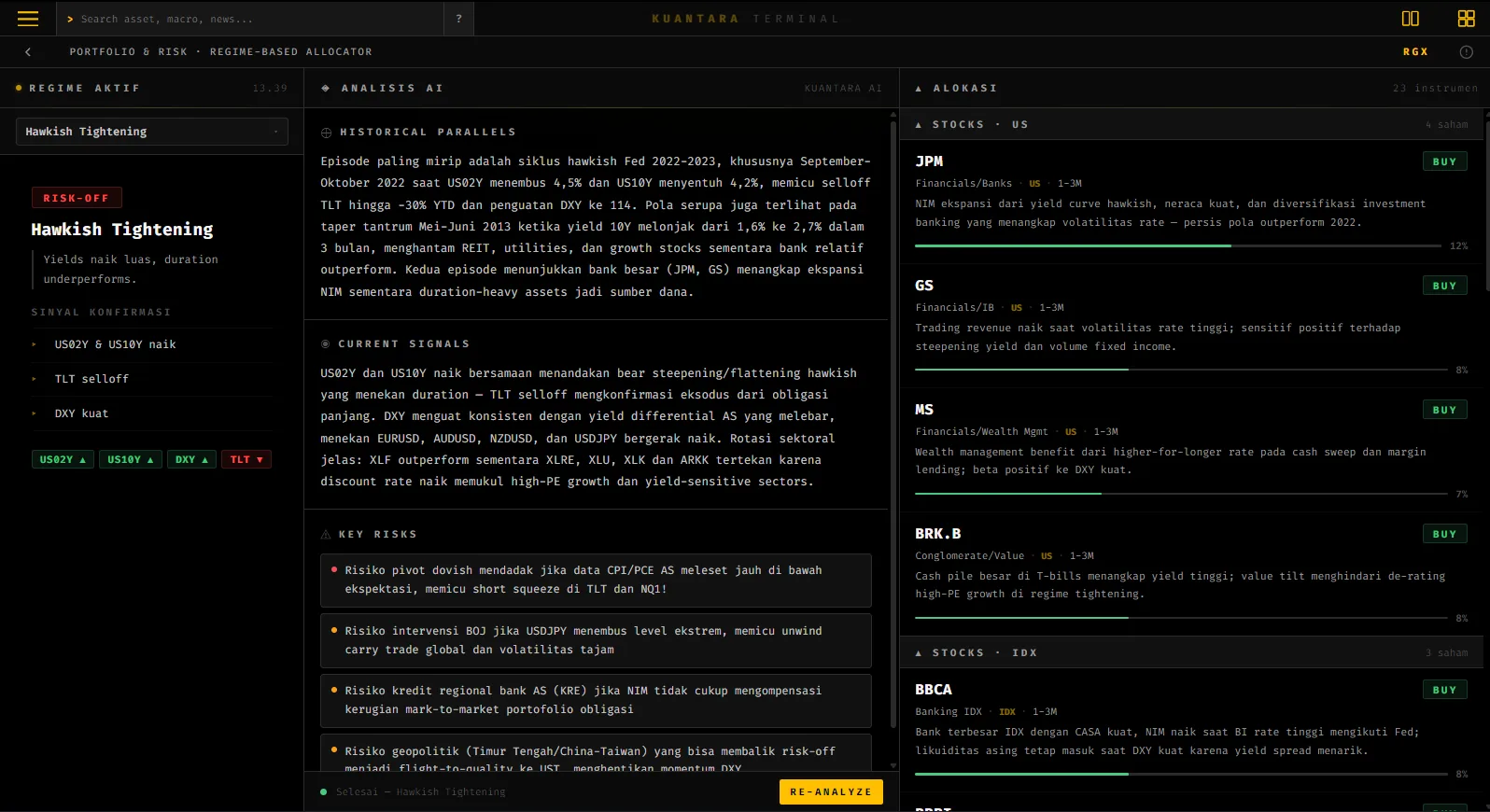Click the Analisis AI diamond icon
The height and width of the screenshot is (812, 1490).
pyautogui.click(x=325, y=89)
